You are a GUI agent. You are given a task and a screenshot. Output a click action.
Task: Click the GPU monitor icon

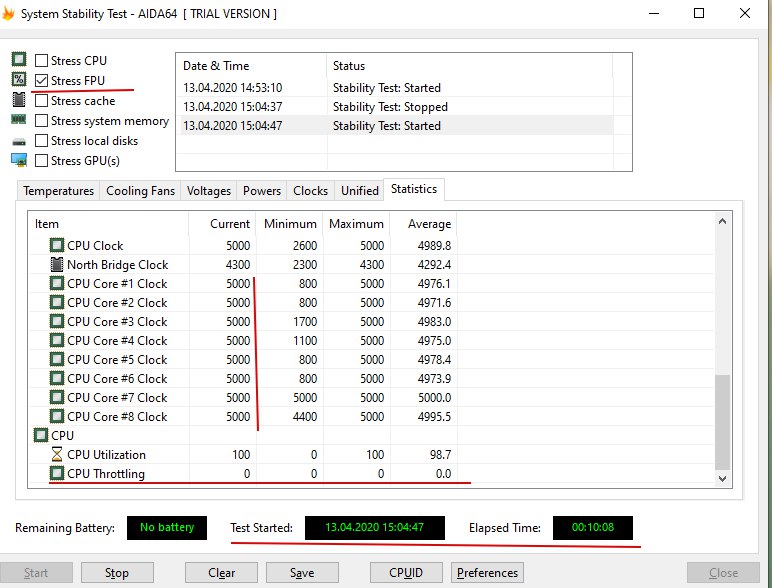[19, 160]
